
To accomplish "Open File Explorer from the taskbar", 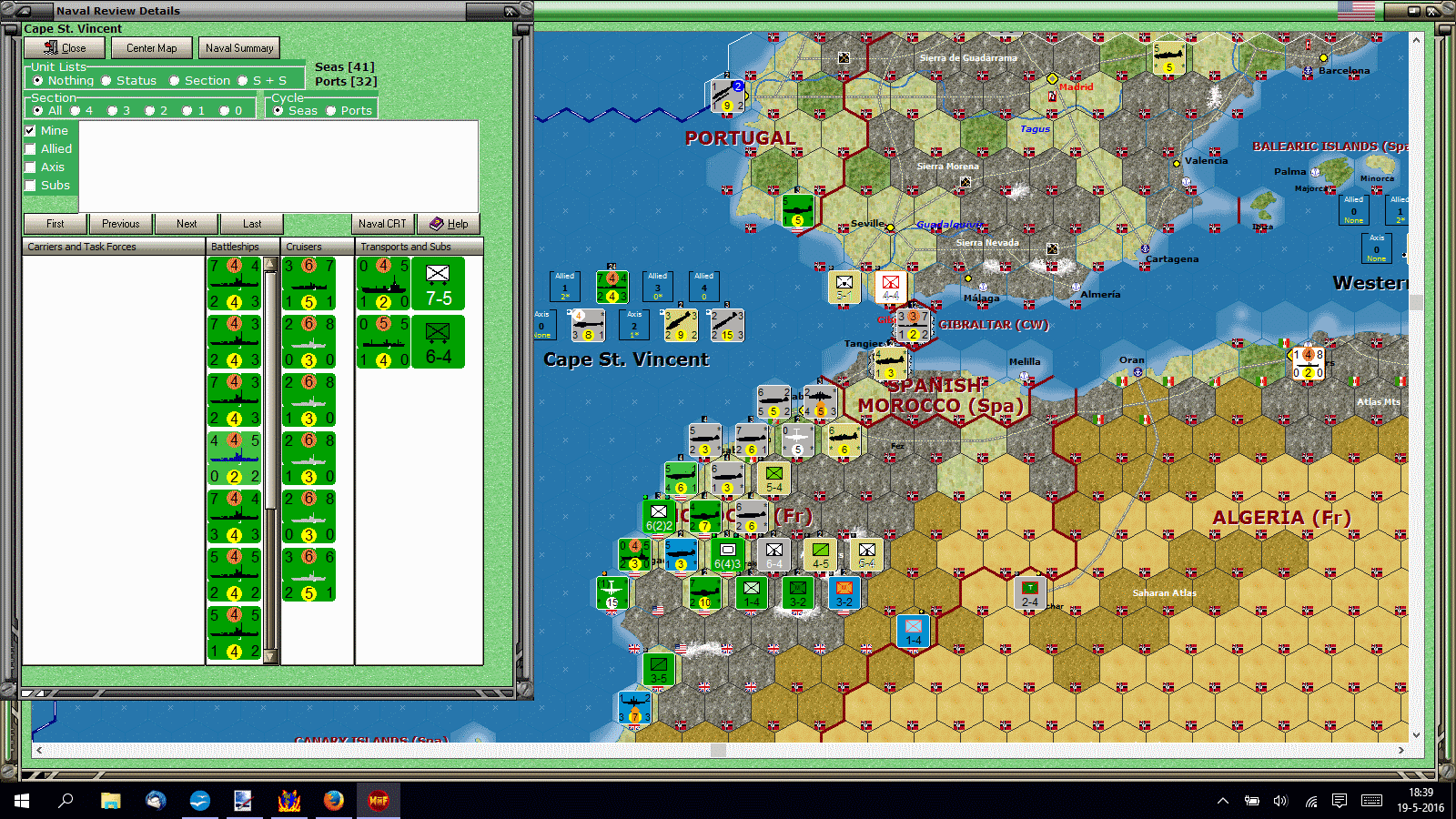I will pos(111,800).
